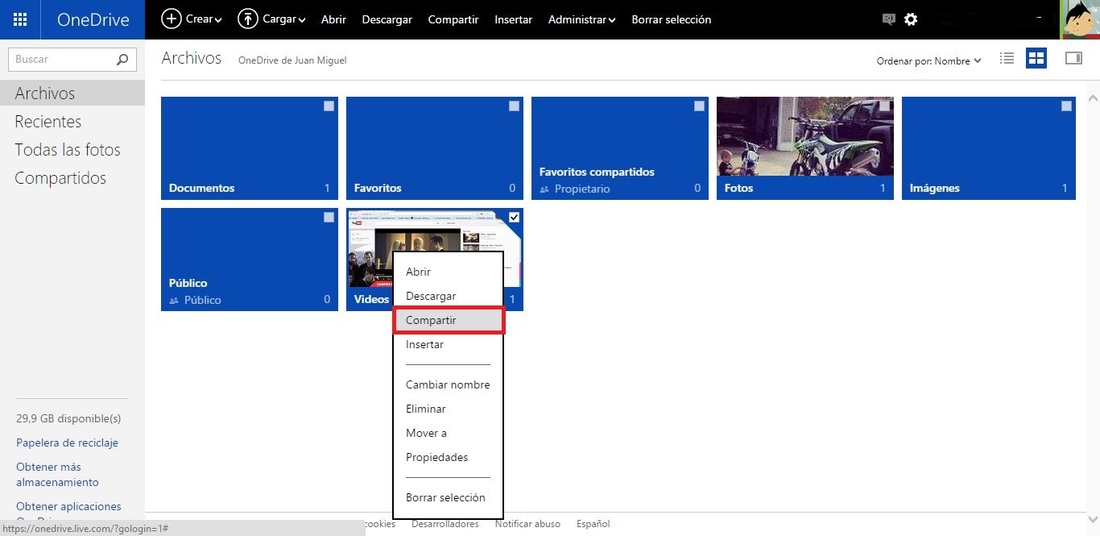Select Archivos in the sidebar
The width and height of the screenshot is (1100, 536).
coord(72,93)
